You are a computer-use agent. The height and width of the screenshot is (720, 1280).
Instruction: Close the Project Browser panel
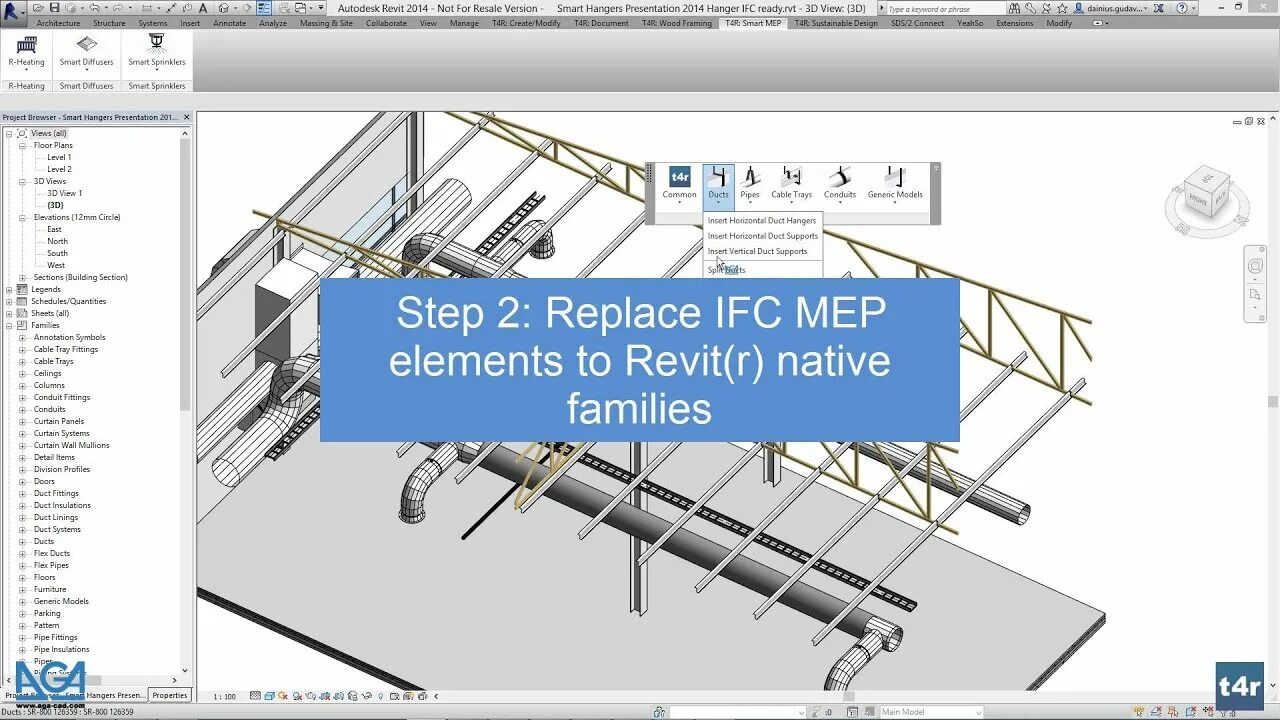tap(186, 117)
